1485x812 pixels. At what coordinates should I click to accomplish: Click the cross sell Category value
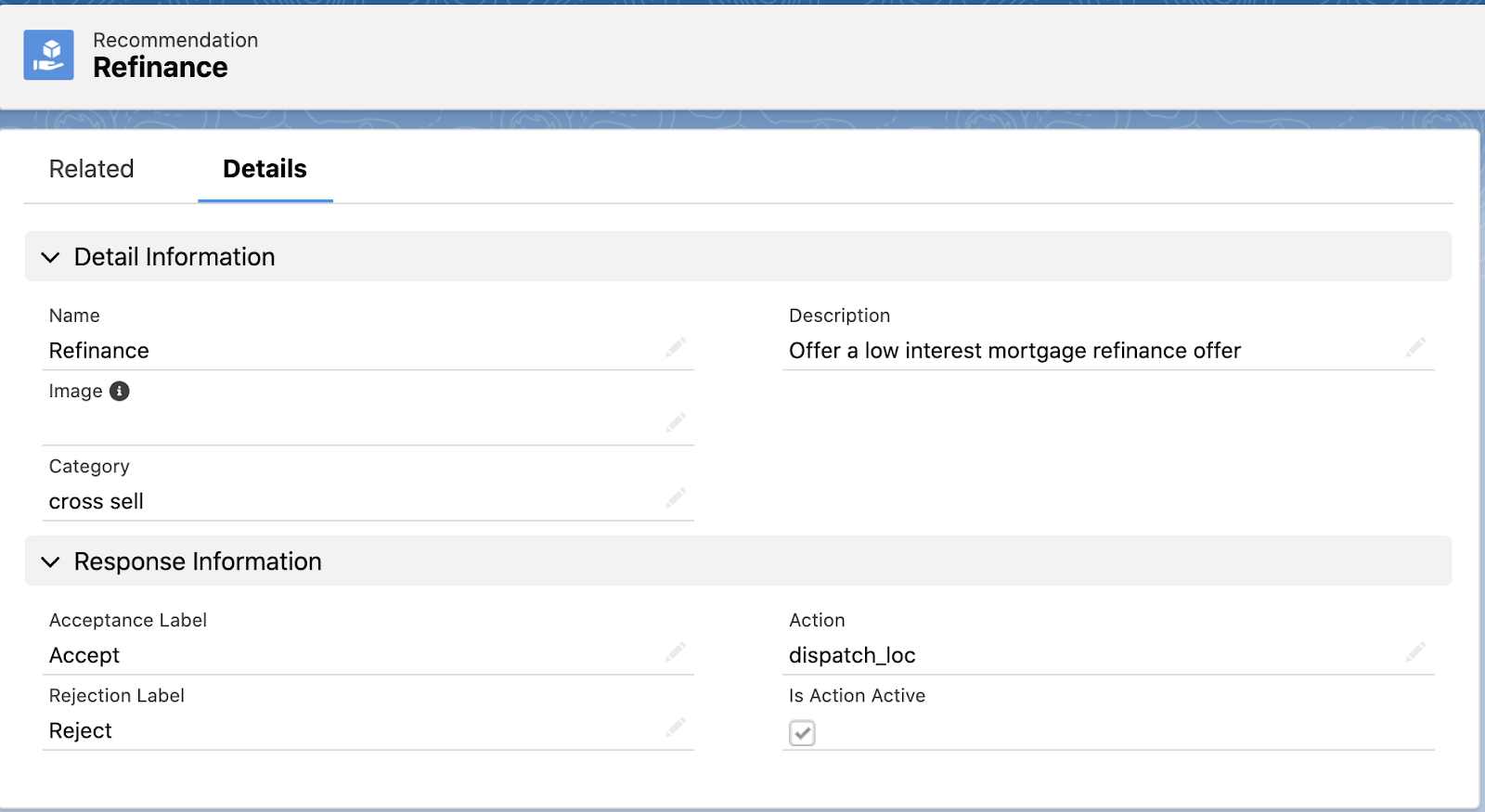(x=96, y=502)
